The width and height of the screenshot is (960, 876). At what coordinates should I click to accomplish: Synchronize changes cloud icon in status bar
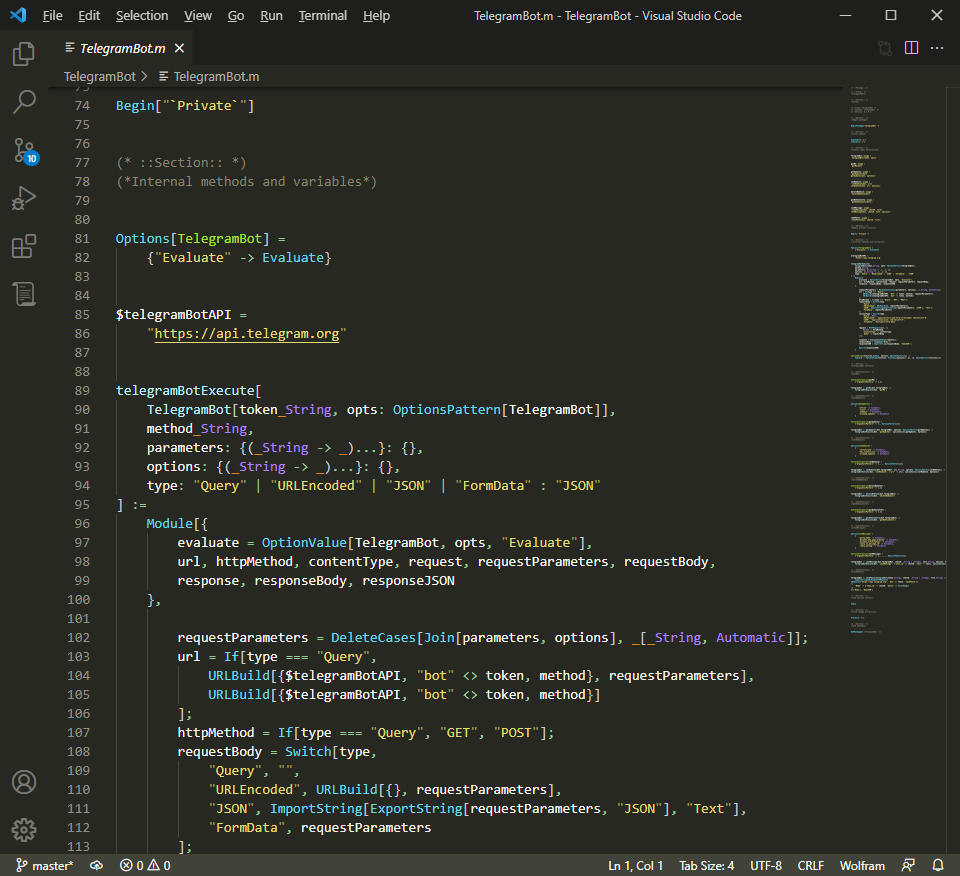pyautogui.click(x=96, y=865)
